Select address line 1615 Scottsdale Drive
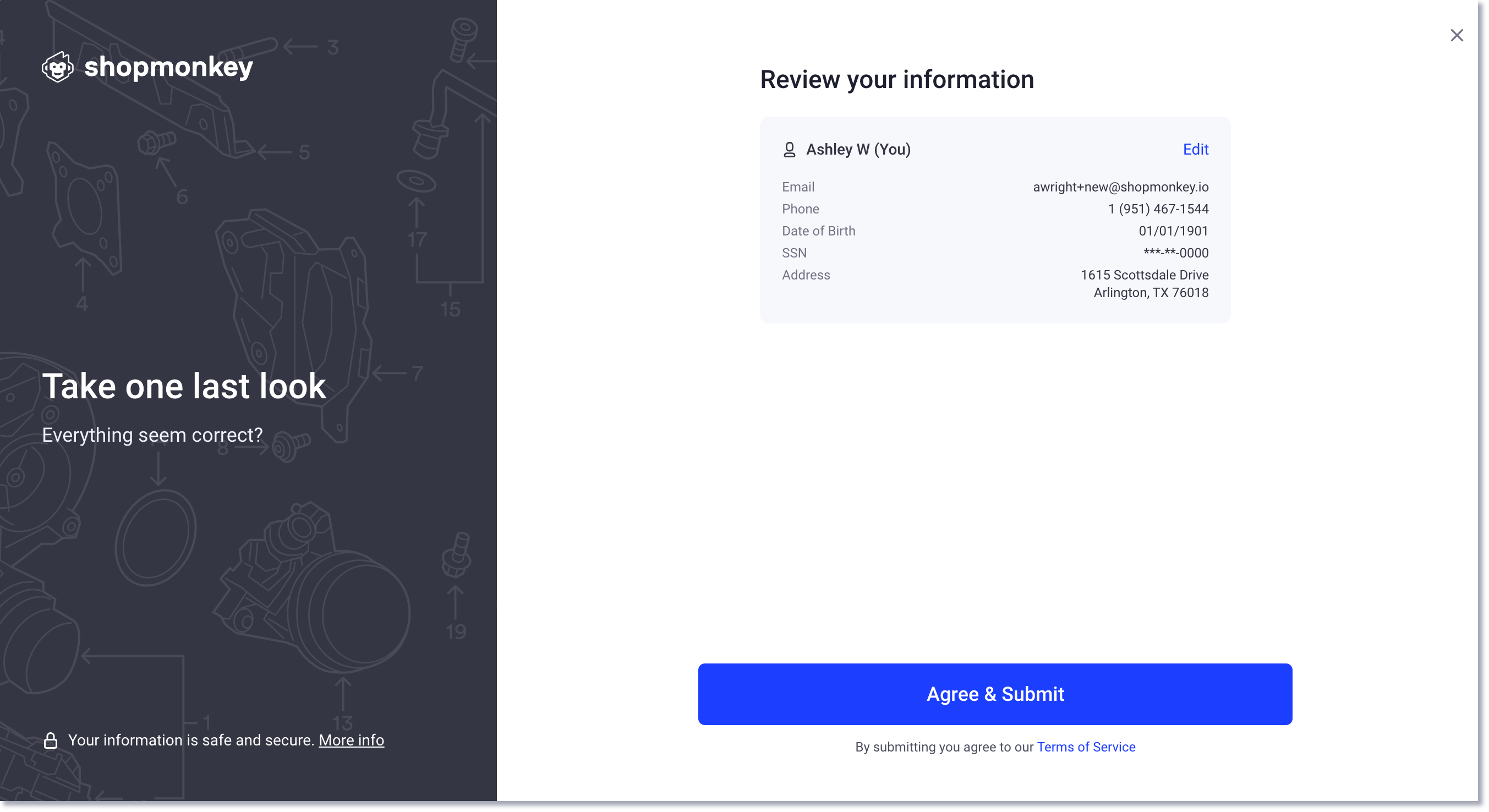This screenshot has width=1489, height=812. 1144,275
